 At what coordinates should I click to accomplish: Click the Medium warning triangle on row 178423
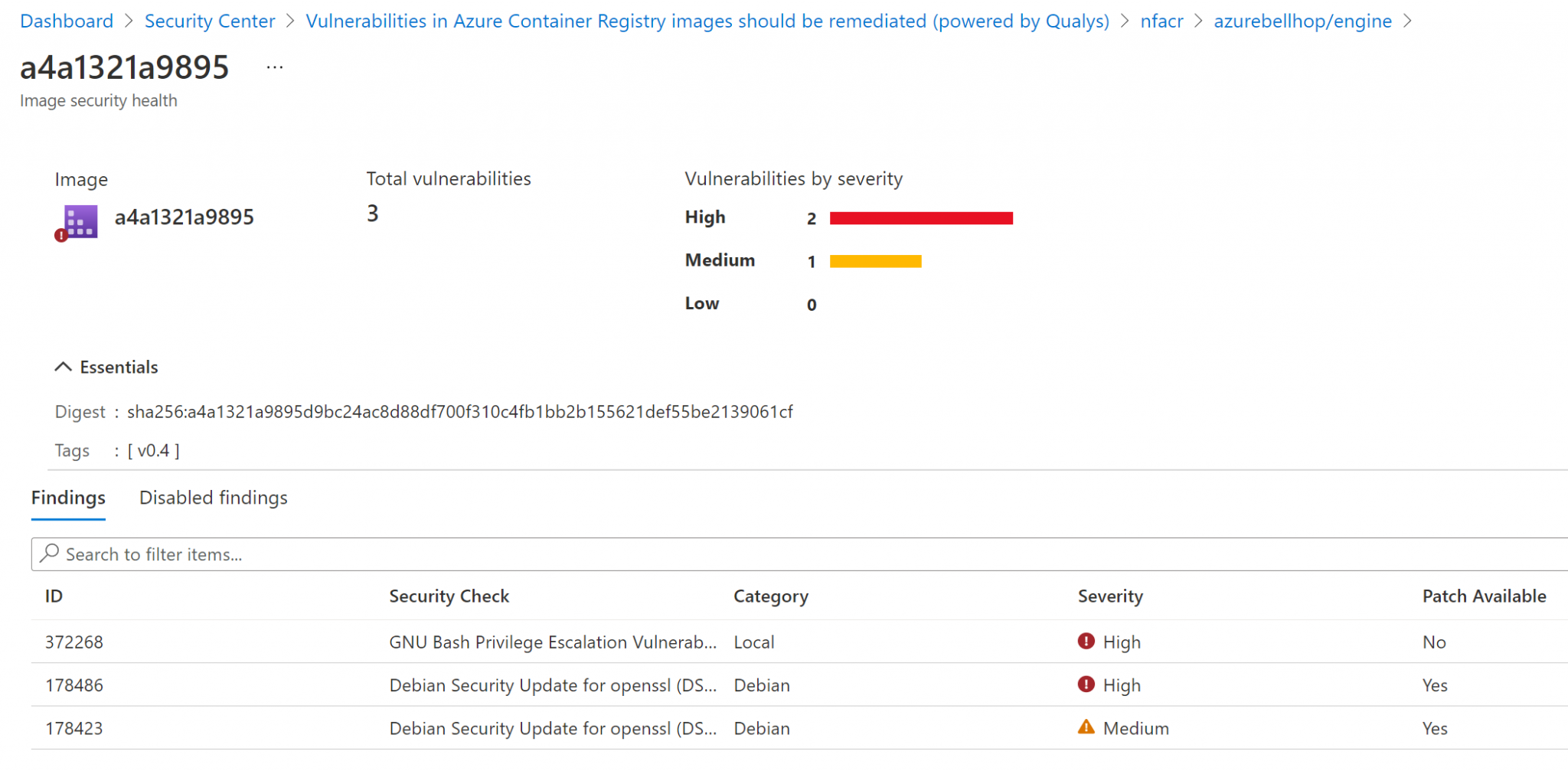1086,727
